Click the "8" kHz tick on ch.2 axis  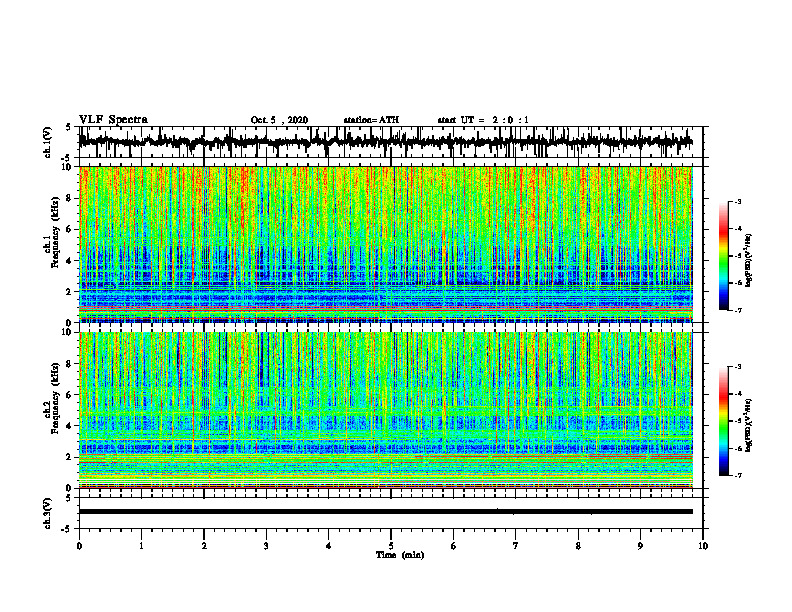click(x=70, y=364)
